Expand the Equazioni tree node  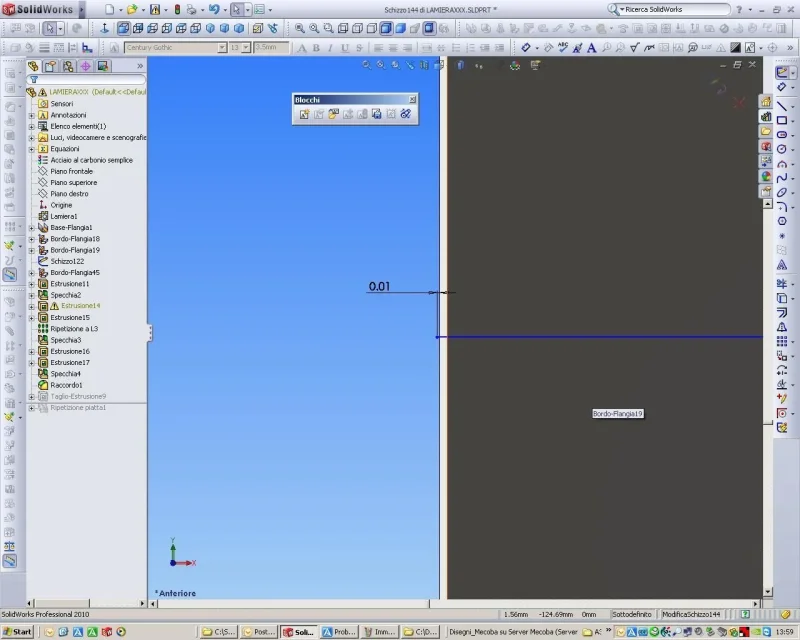(32, 149)
